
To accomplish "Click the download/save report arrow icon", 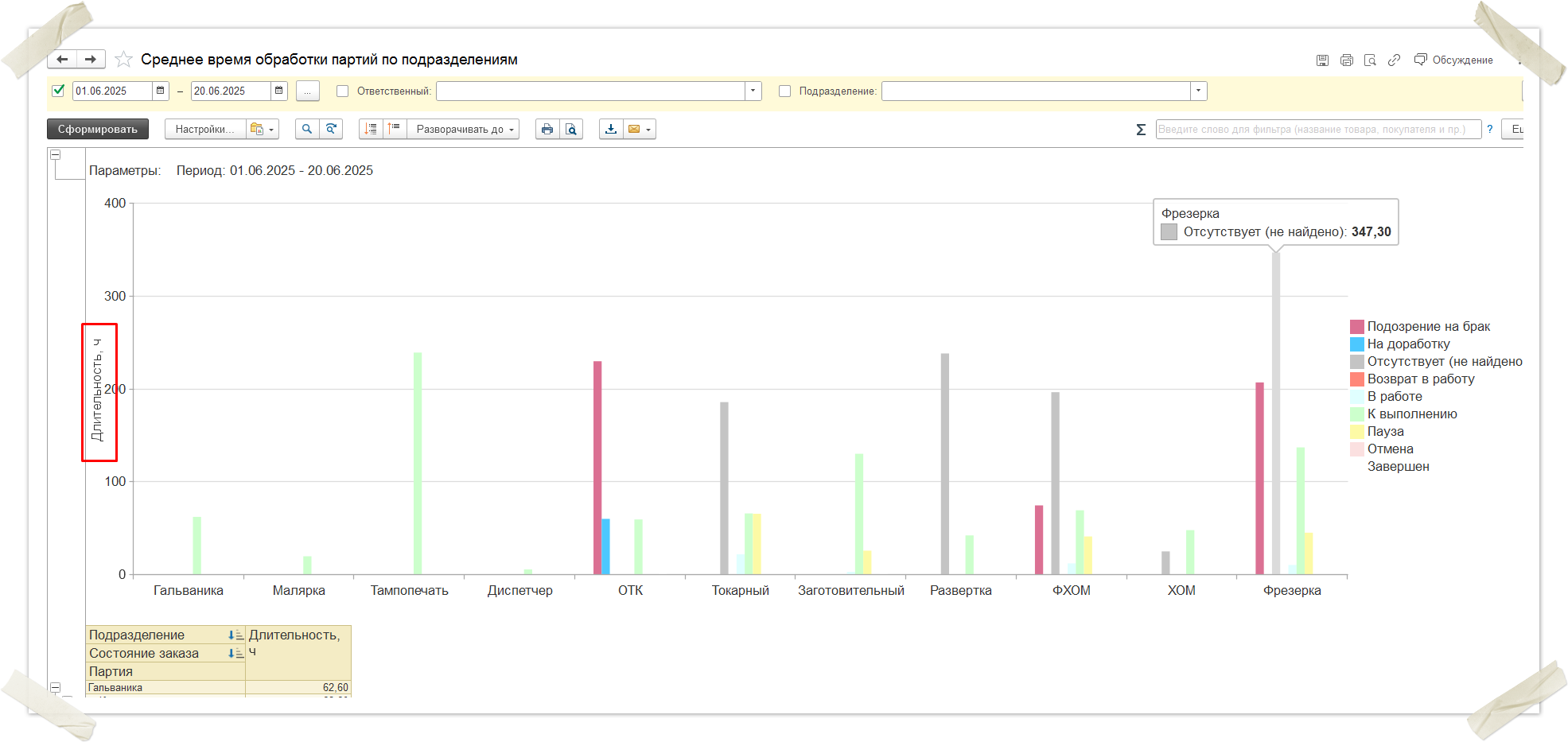I will click(x=611, y=129).
